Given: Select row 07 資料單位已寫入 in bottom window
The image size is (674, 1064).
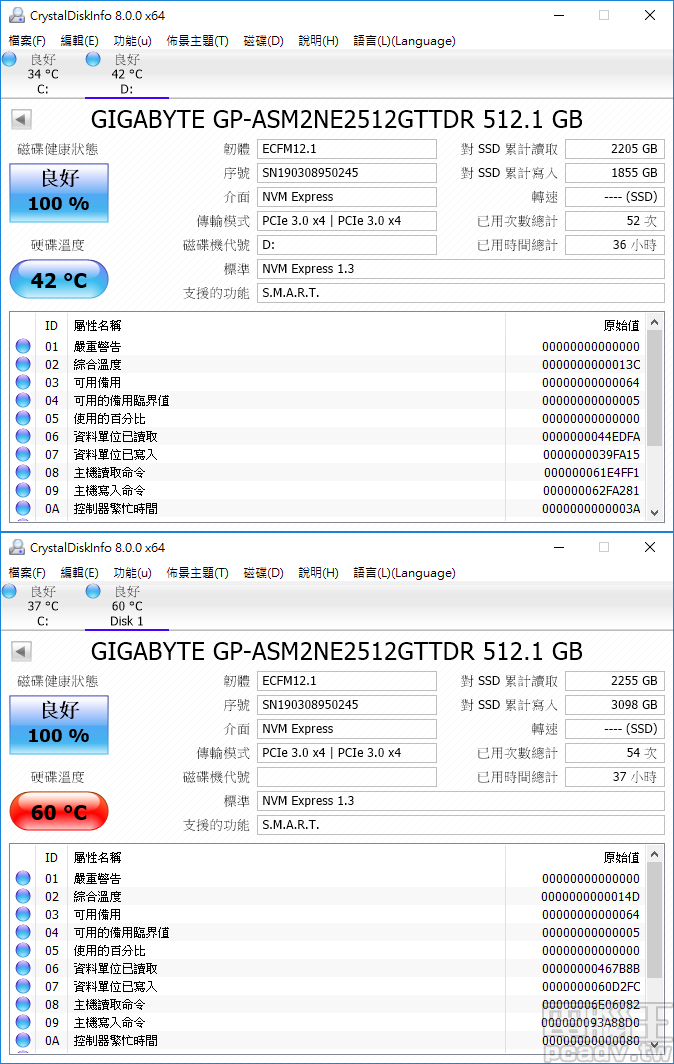Looking at the screenshot, I should [329, 986].
